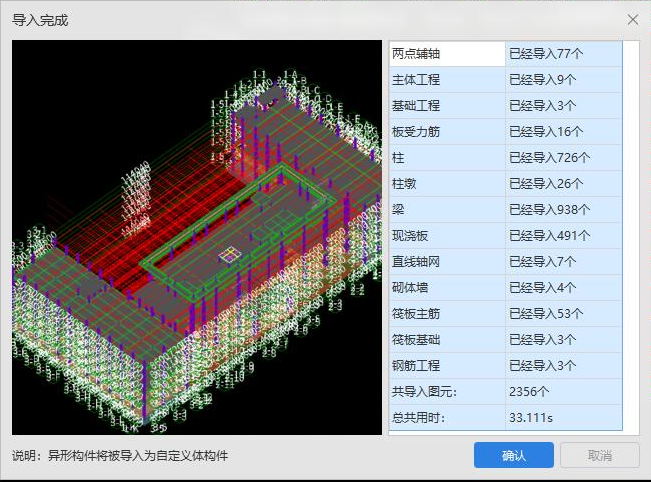651x482 pixels.
Task: Select the 共导入图元 row label
Action: click(x=447, y=392)
